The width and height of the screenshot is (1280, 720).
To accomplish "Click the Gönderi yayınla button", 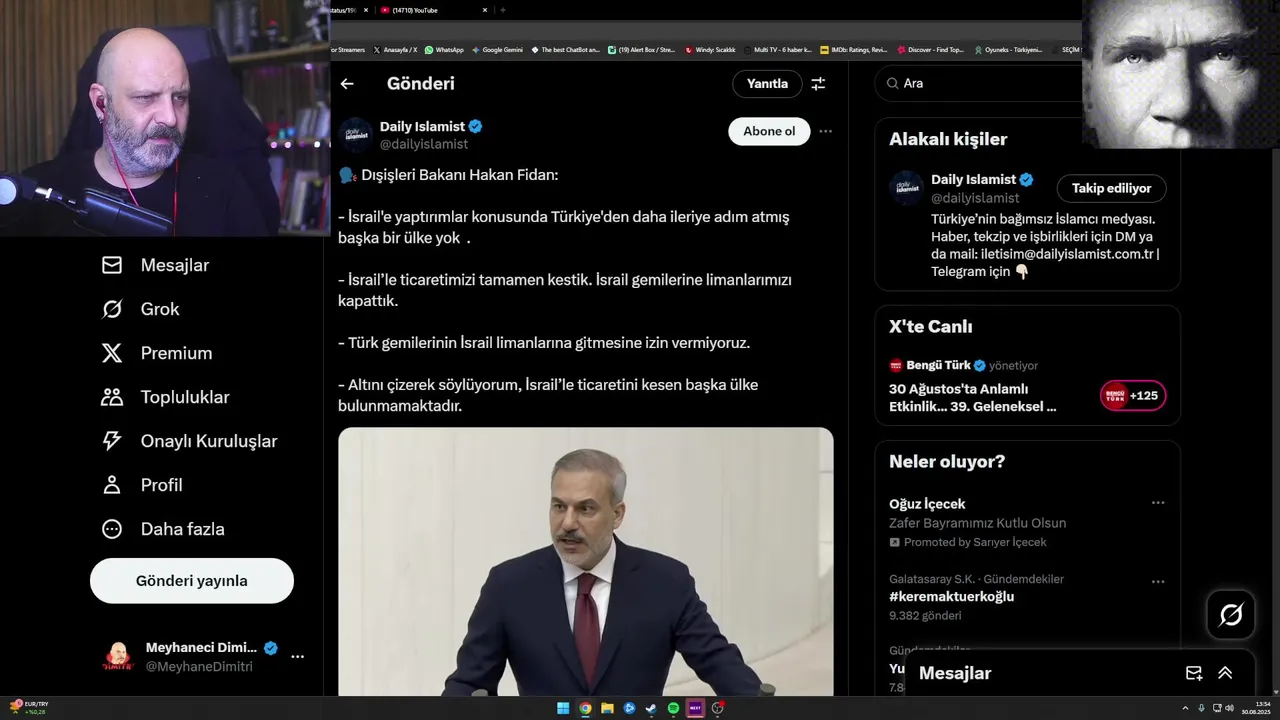I will pyautogui.click(x=192, y=581).
